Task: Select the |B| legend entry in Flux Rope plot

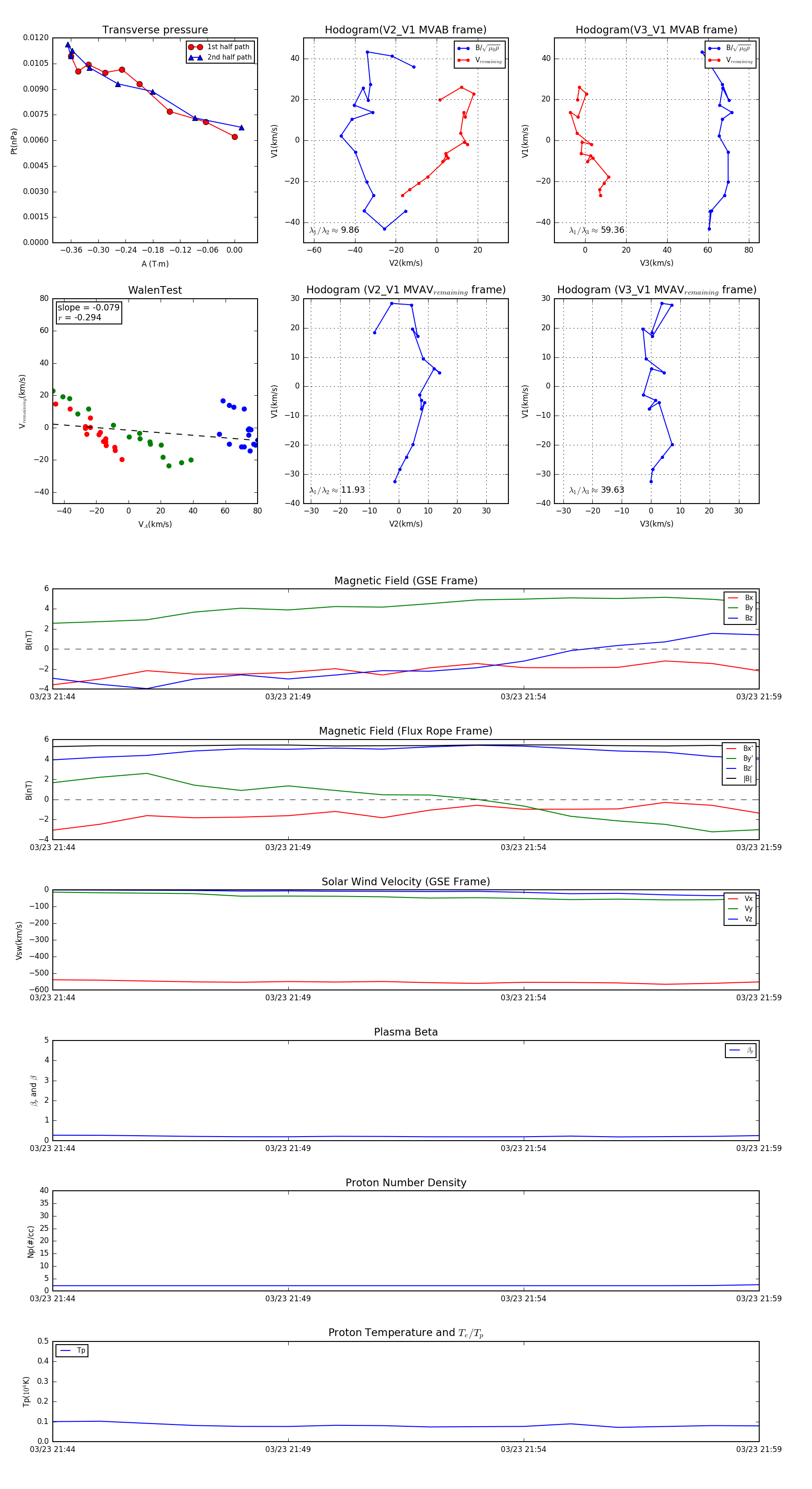Action: tap(740, 779)
